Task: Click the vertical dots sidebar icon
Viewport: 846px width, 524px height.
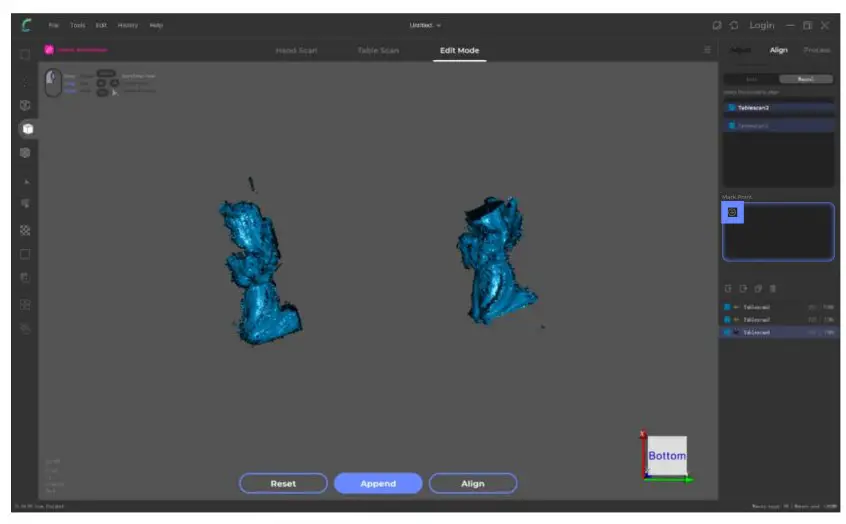Action: tap(25, 81)
